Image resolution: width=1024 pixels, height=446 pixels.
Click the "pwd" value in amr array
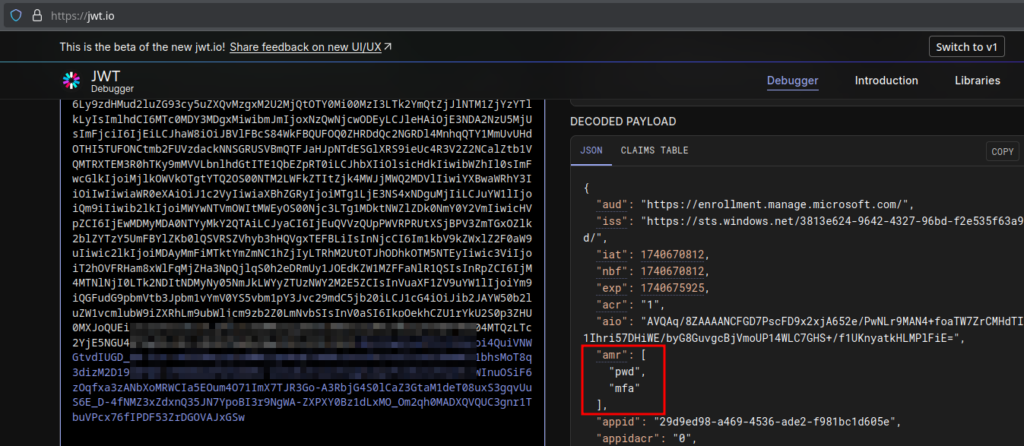coord(626,373)
